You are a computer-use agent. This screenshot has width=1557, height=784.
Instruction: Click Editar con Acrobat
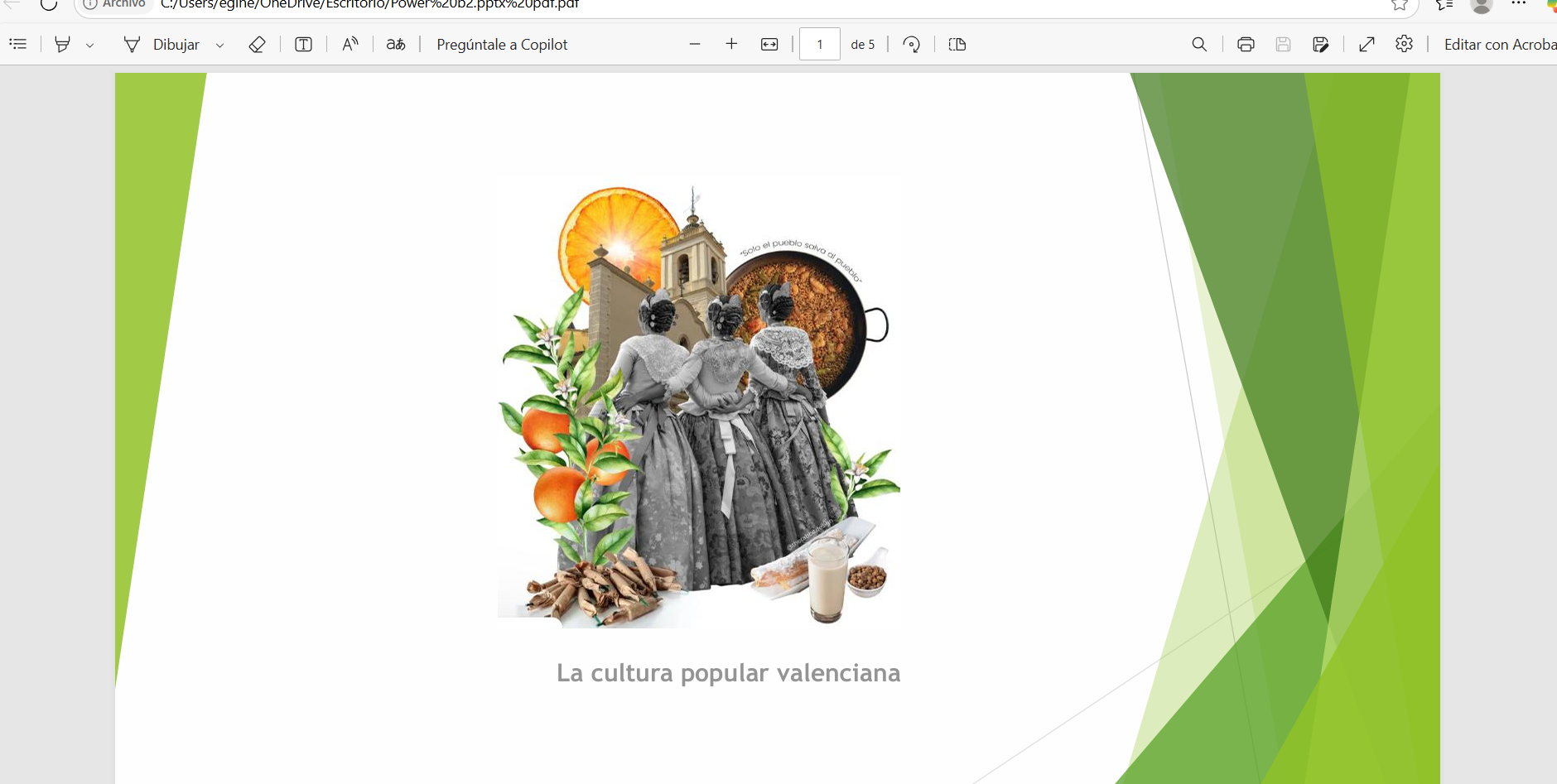1499,45
